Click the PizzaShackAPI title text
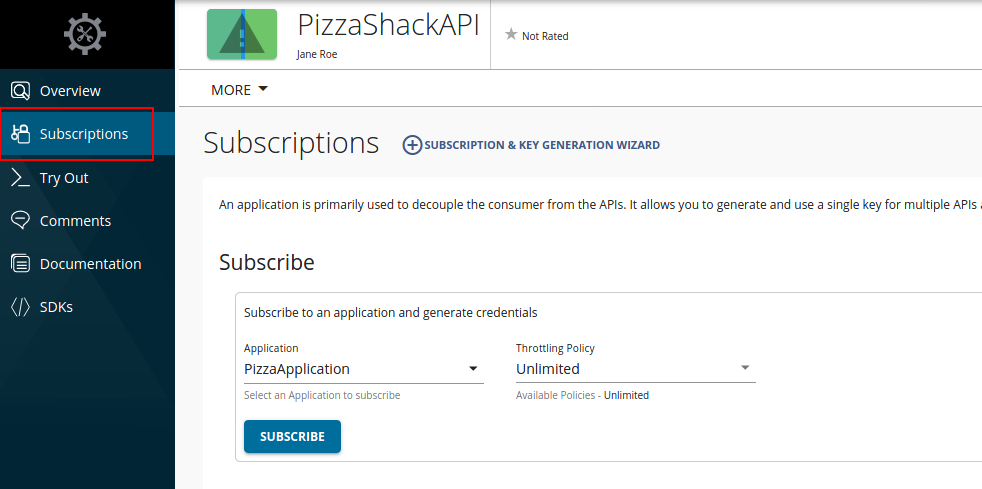The image size is (982, 489). pos(388,25)
